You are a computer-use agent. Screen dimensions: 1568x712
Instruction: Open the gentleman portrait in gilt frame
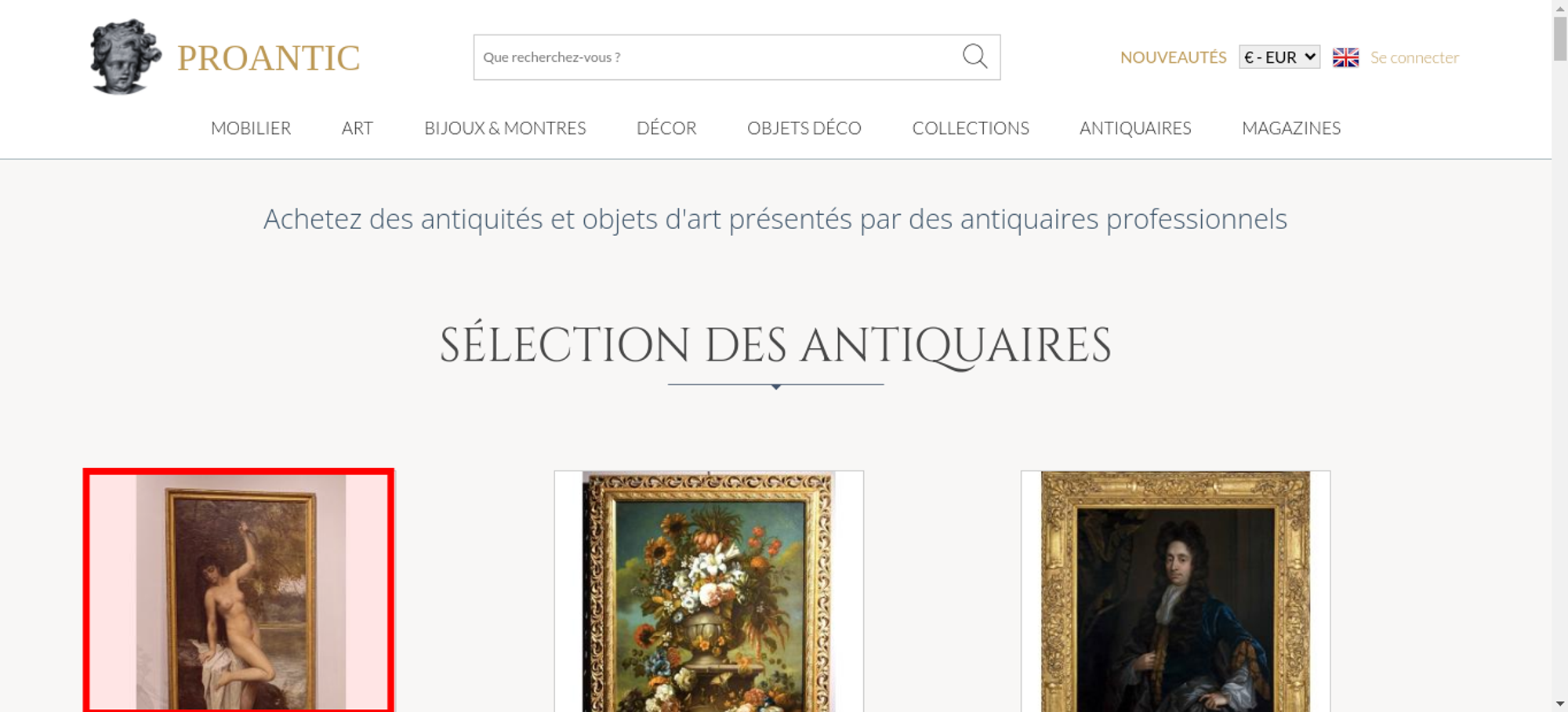pos(1175,591)
